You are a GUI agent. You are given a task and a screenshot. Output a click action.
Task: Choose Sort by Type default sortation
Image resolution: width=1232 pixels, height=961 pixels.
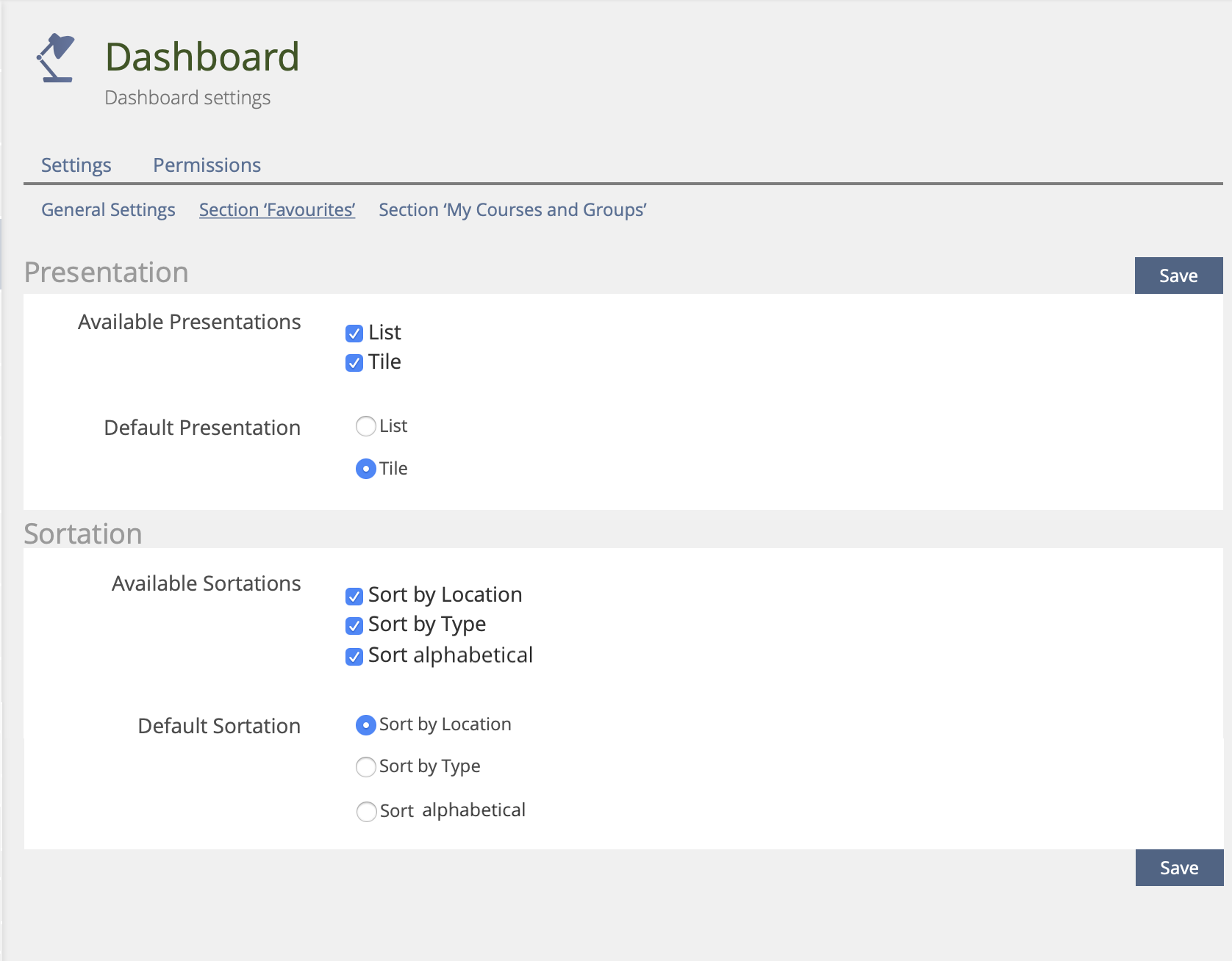[366, 767]
